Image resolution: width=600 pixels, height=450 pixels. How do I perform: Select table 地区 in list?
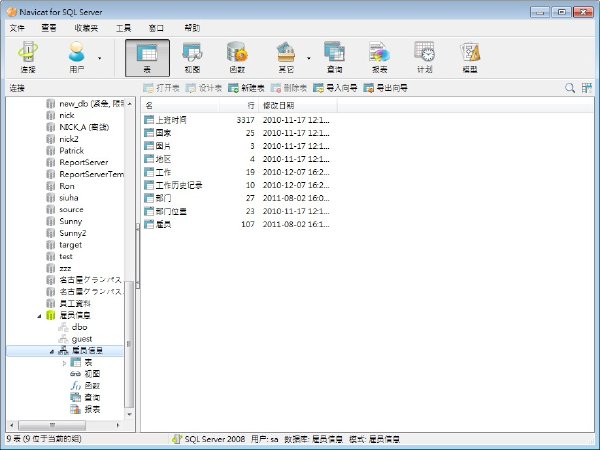(163, 159)
